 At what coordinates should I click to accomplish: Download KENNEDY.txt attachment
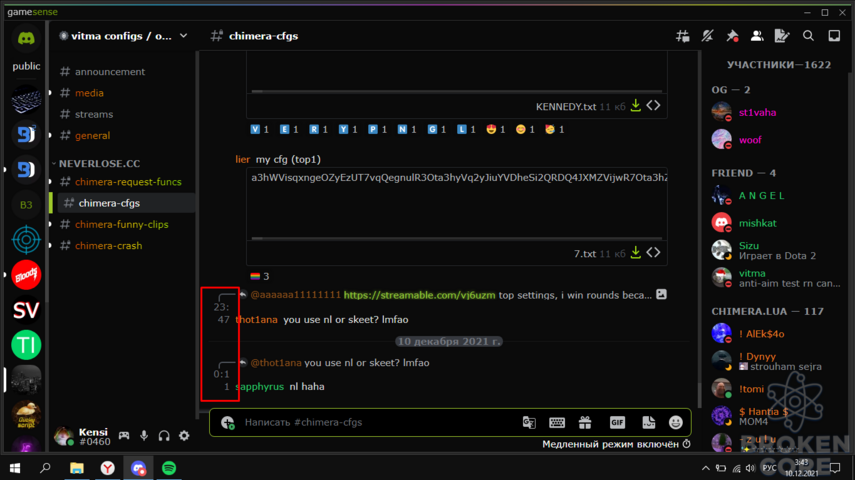636,106
